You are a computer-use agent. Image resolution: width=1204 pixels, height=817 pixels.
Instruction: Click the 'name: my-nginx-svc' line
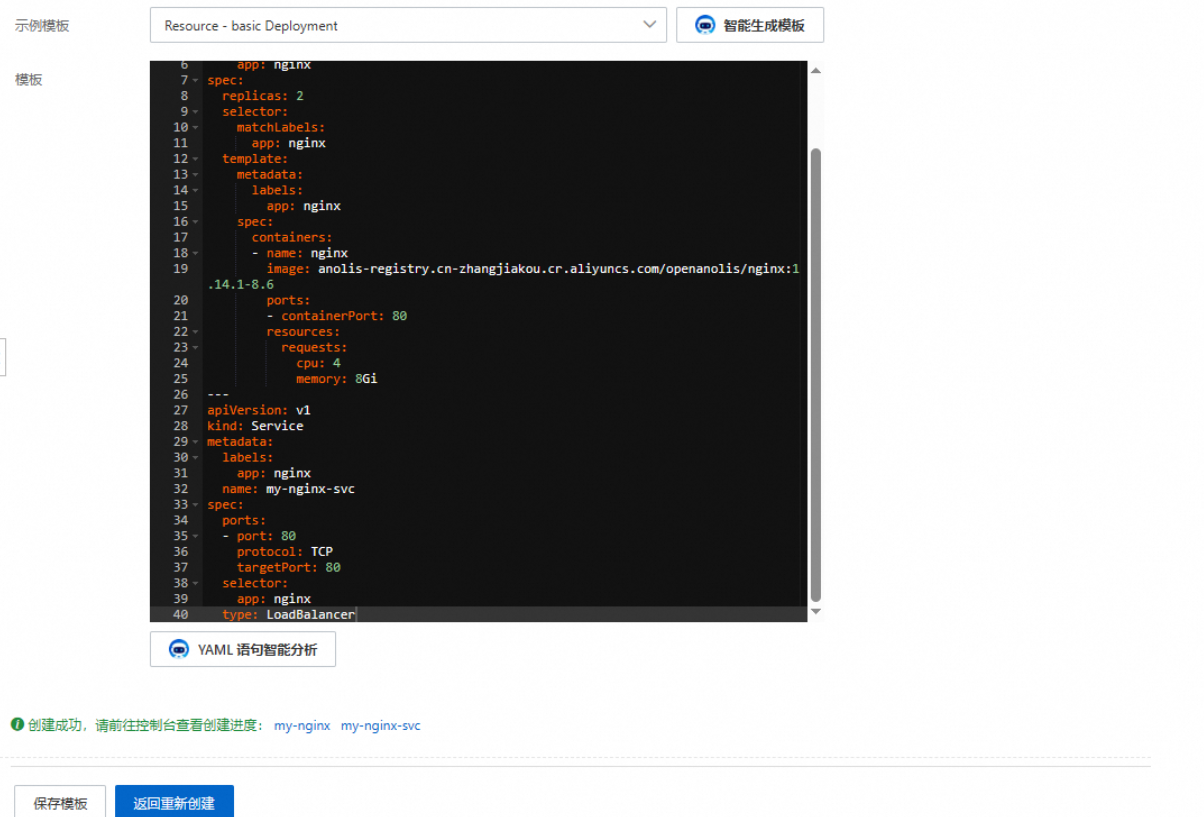pyautogui.click(x=288, y=489)
